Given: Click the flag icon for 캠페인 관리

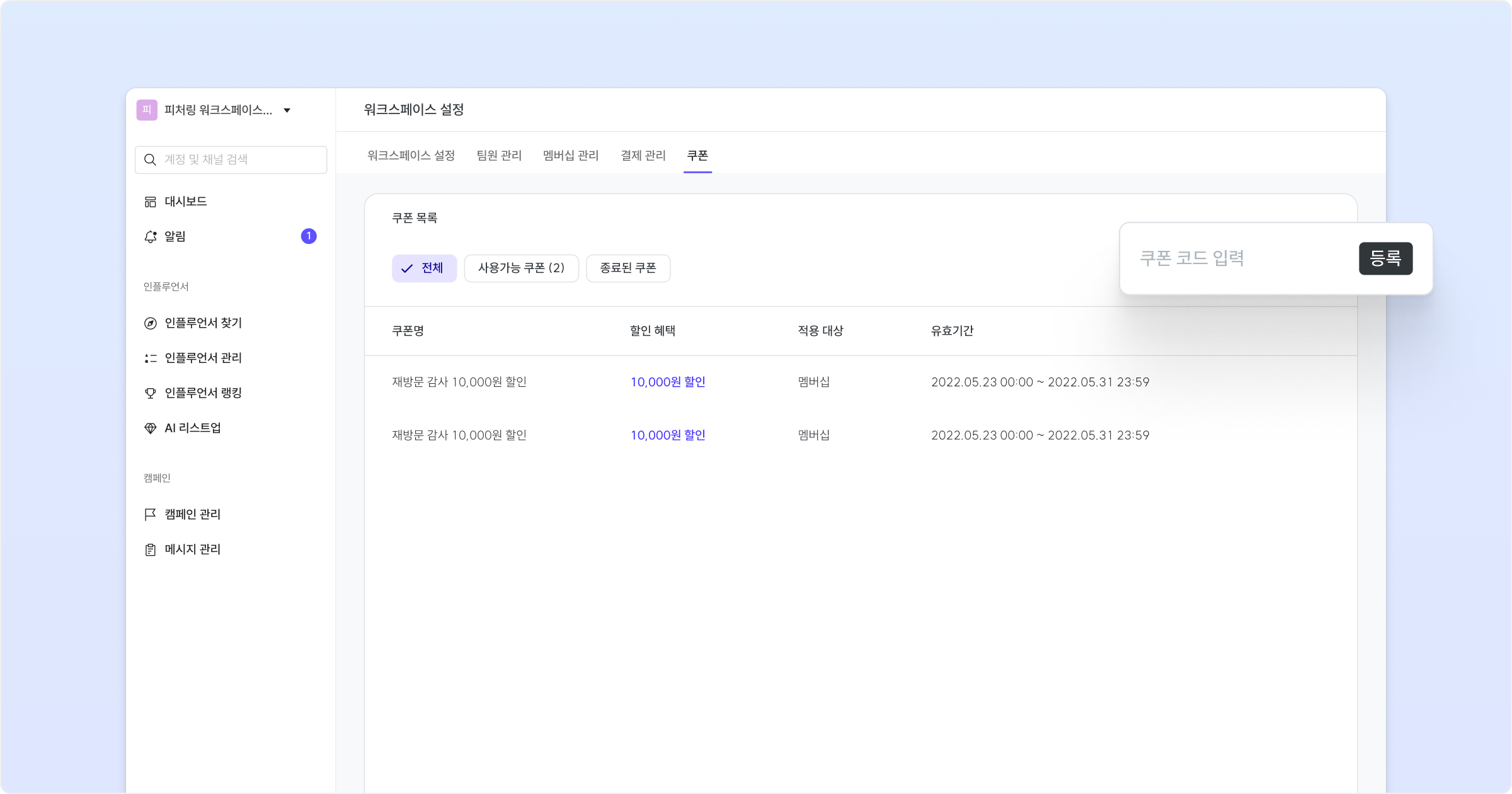Looking at the screenshot, I should [x=150, y=514].
